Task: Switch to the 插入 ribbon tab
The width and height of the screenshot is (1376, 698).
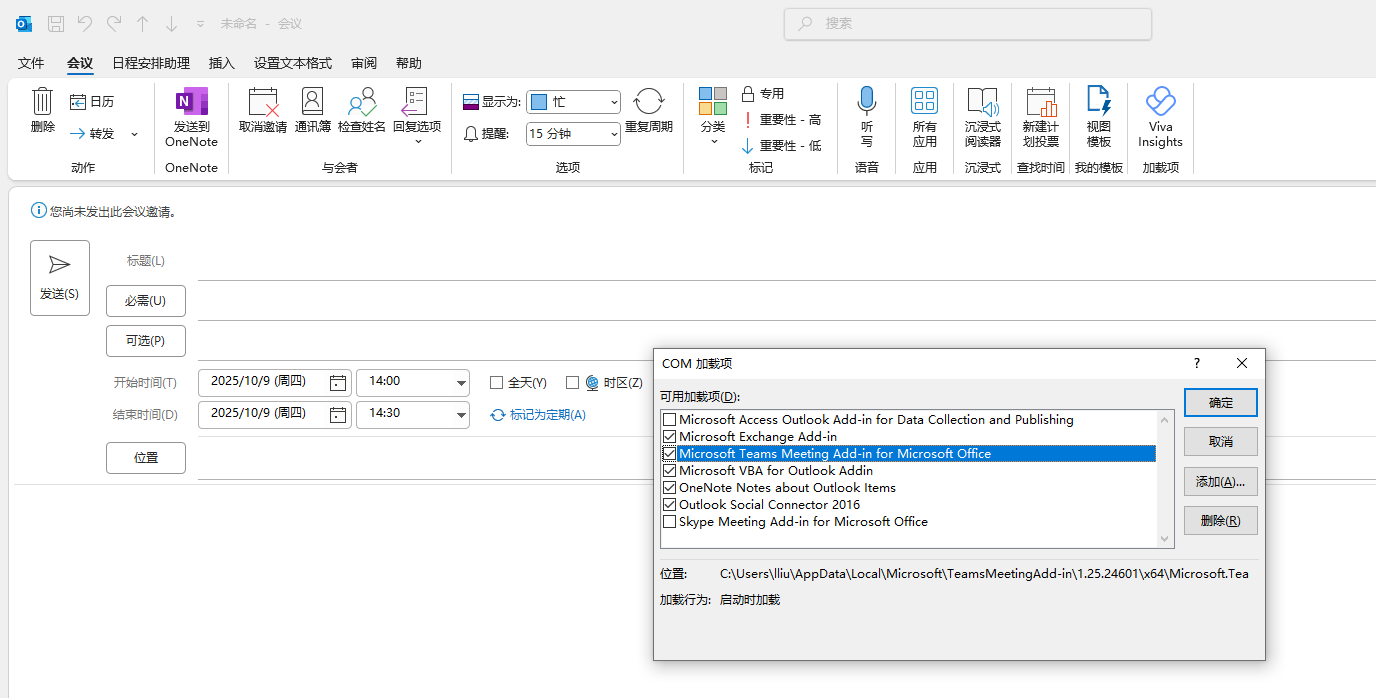Action: pos(221,63)
